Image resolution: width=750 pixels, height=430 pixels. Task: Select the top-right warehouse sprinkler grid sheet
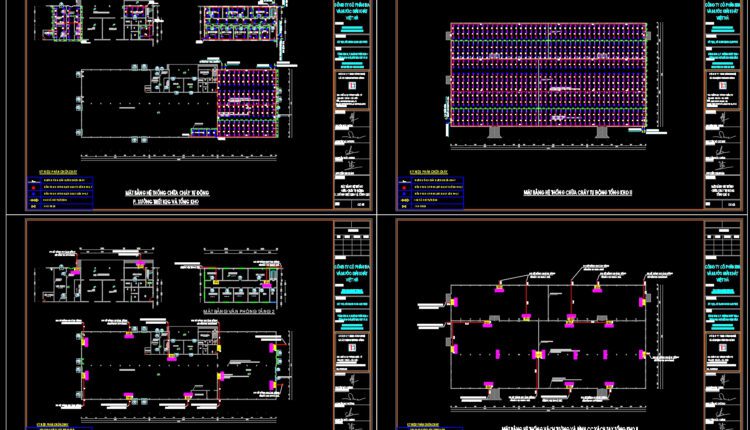[570, 105]
